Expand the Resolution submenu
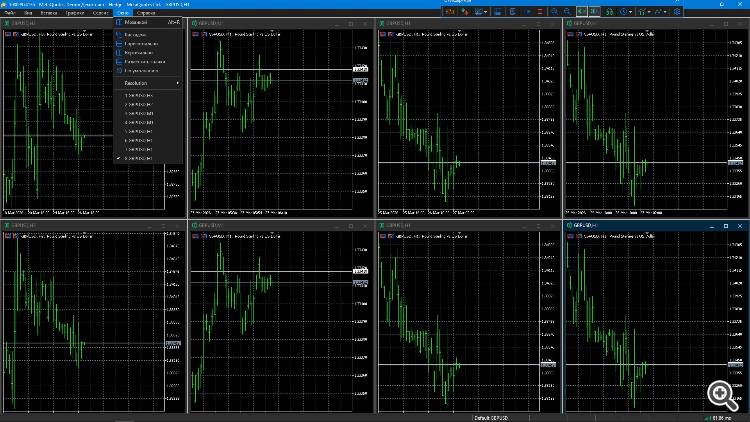750x422 pixels. tap(148, 83)
